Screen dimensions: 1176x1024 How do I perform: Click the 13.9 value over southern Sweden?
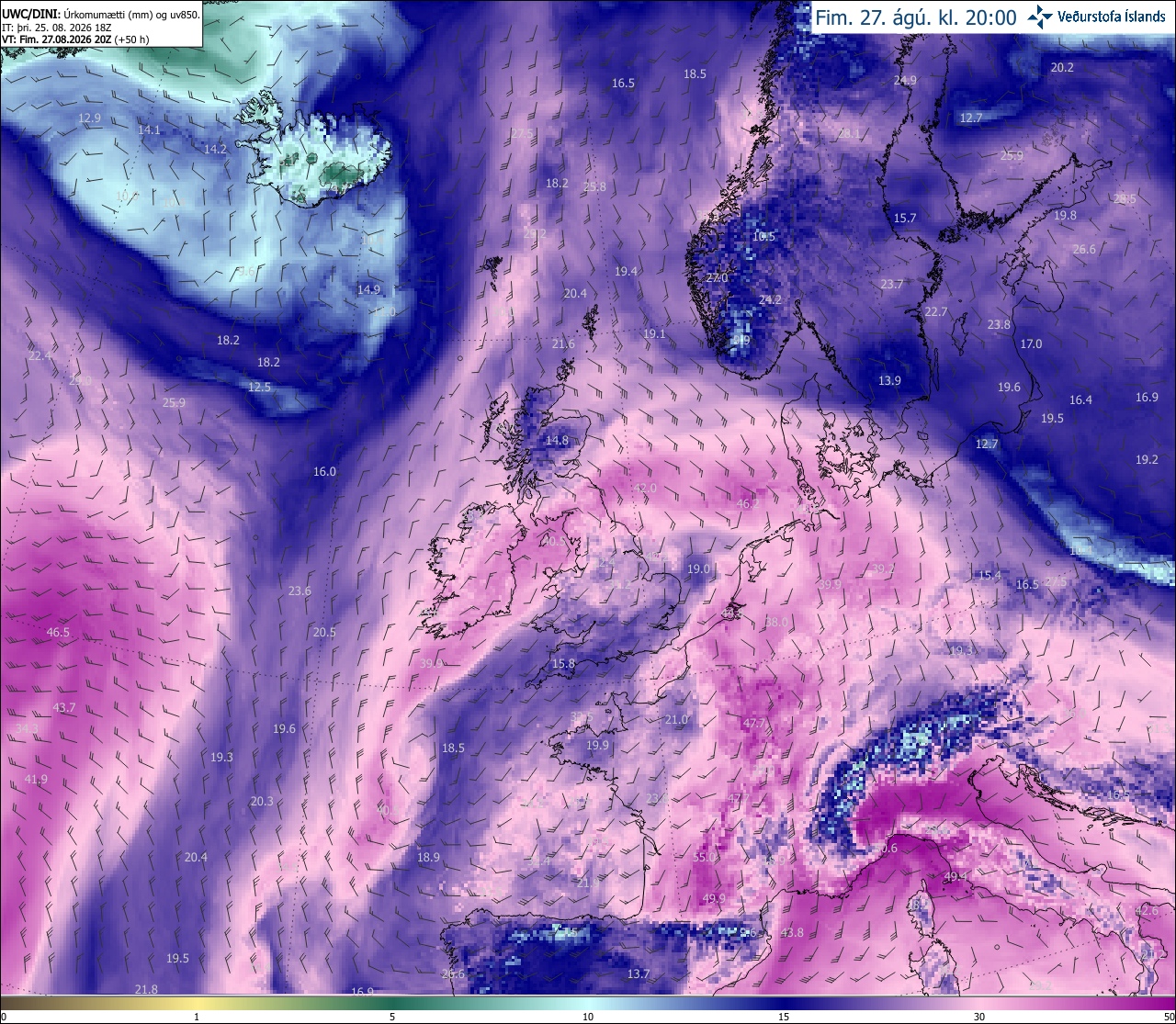click(889, 381)
